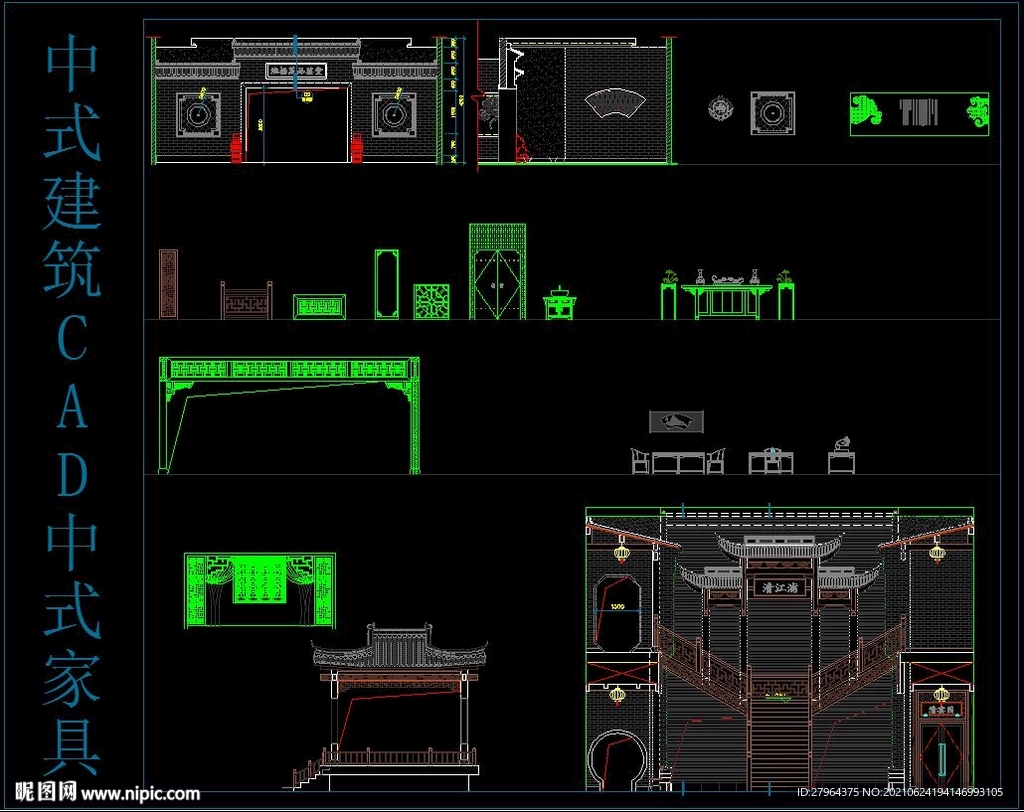Click the 清江浦 sign on courtyard gate

click(x=780, y=588)
